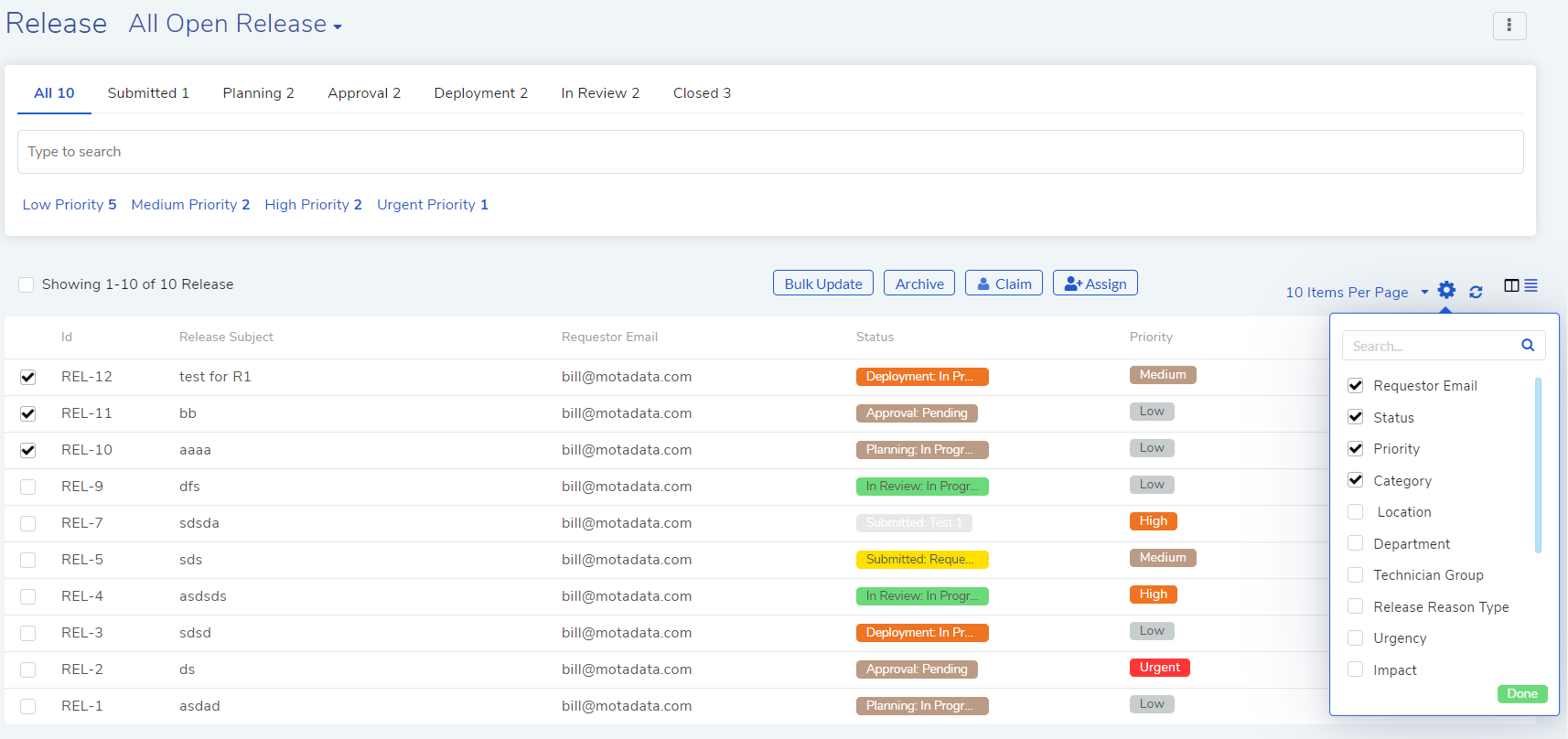Enable the Department column checkbox

[1356, 543]
